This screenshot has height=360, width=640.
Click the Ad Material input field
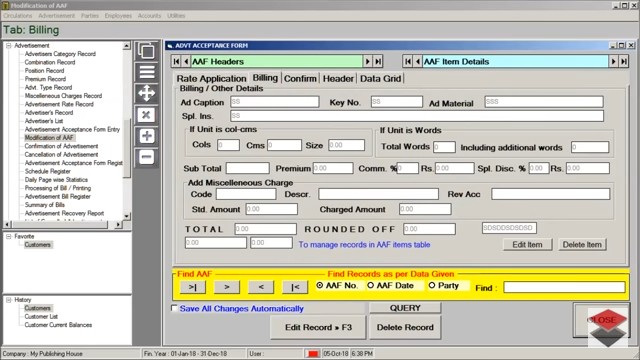pos(544,102)
